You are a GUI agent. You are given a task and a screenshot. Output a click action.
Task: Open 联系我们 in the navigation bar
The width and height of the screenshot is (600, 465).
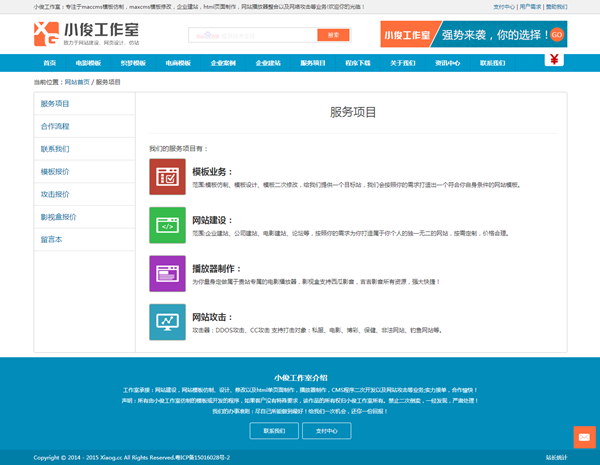point(493,63)
